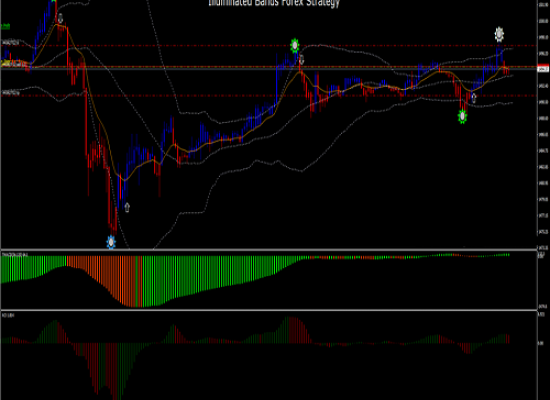
Task: Click the Illuminated Bands Forex Strategy title
Action: (x=274, y=3)
